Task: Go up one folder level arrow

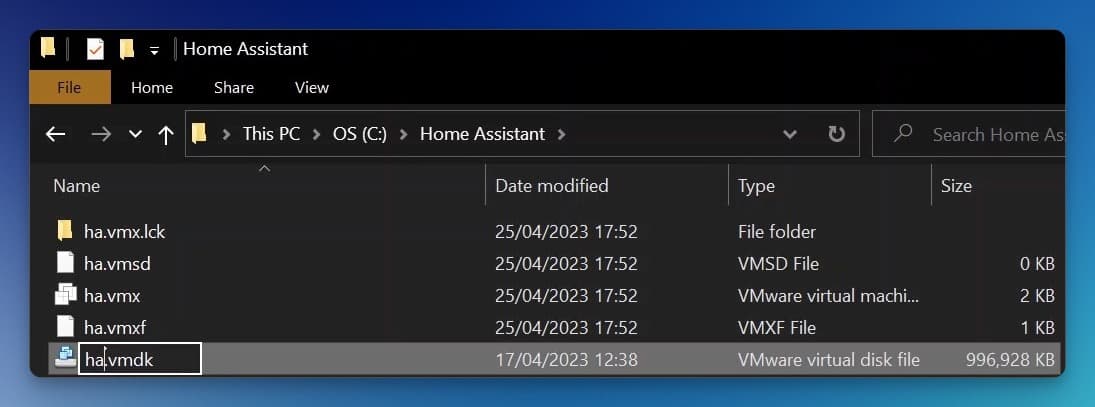Action: pos(166,135)
